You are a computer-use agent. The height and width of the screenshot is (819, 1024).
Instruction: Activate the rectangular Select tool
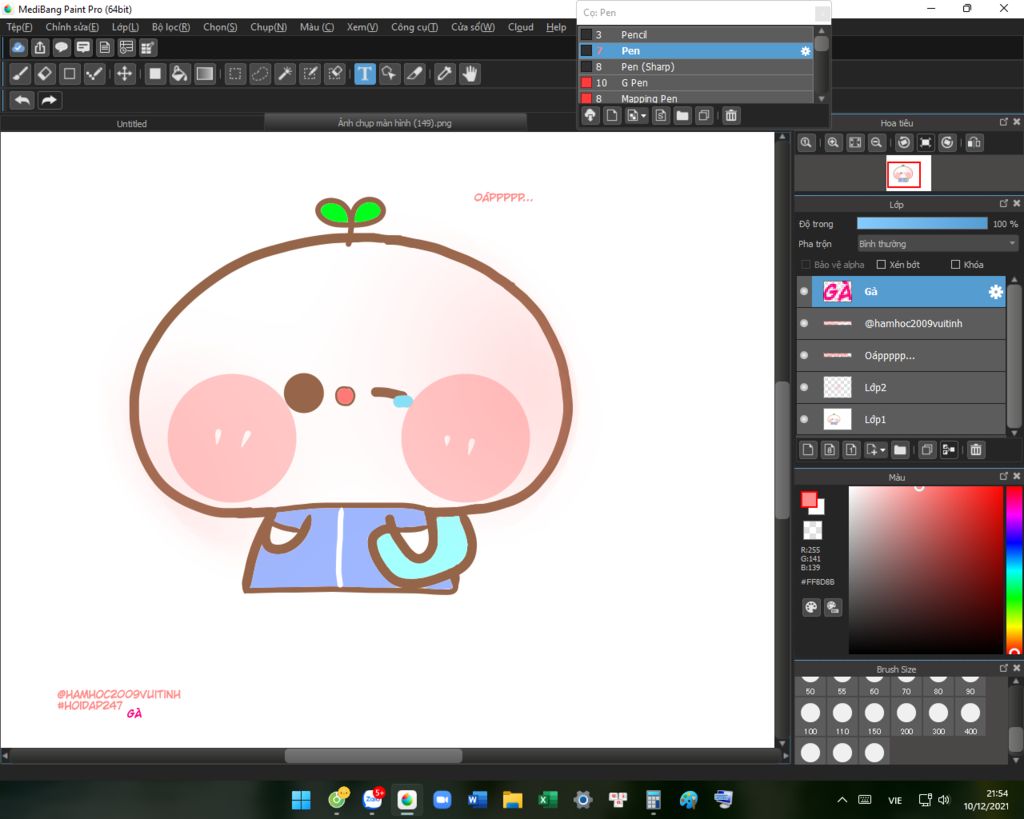(x=235, y=74)
